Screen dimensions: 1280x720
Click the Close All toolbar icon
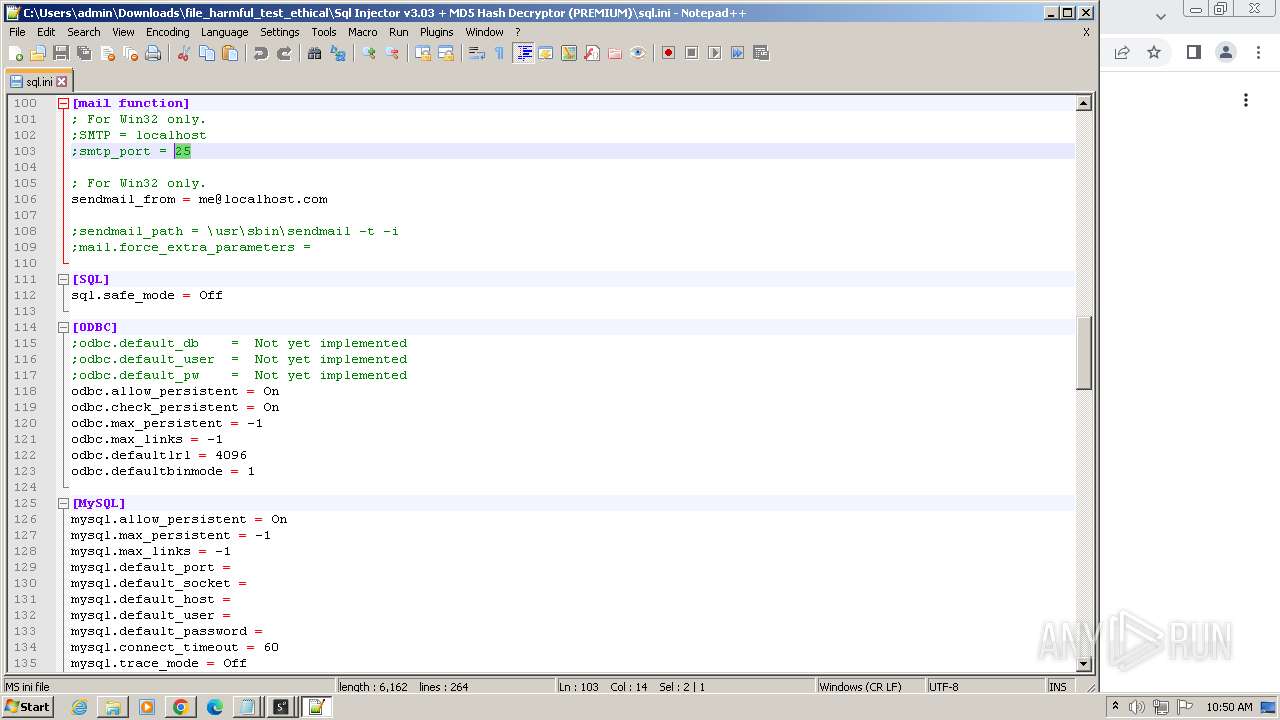(x=130, y=53)
